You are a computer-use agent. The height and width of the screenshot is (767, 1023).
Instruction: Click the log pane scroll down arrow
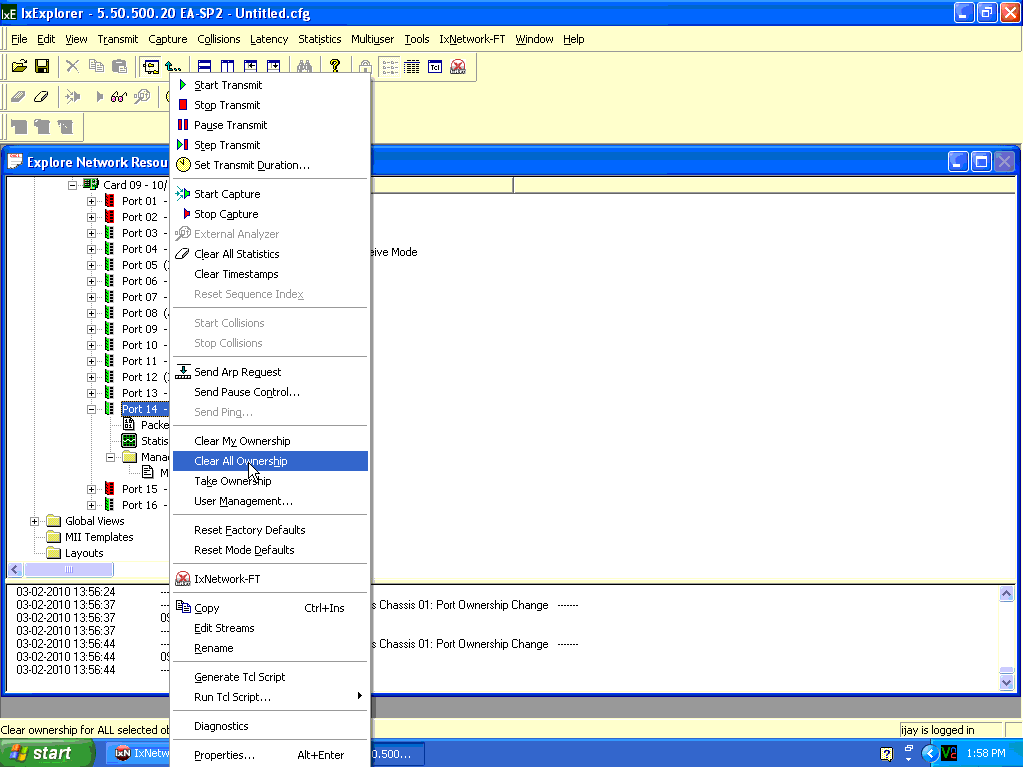pyautogui.click(x=1007, y=683)
